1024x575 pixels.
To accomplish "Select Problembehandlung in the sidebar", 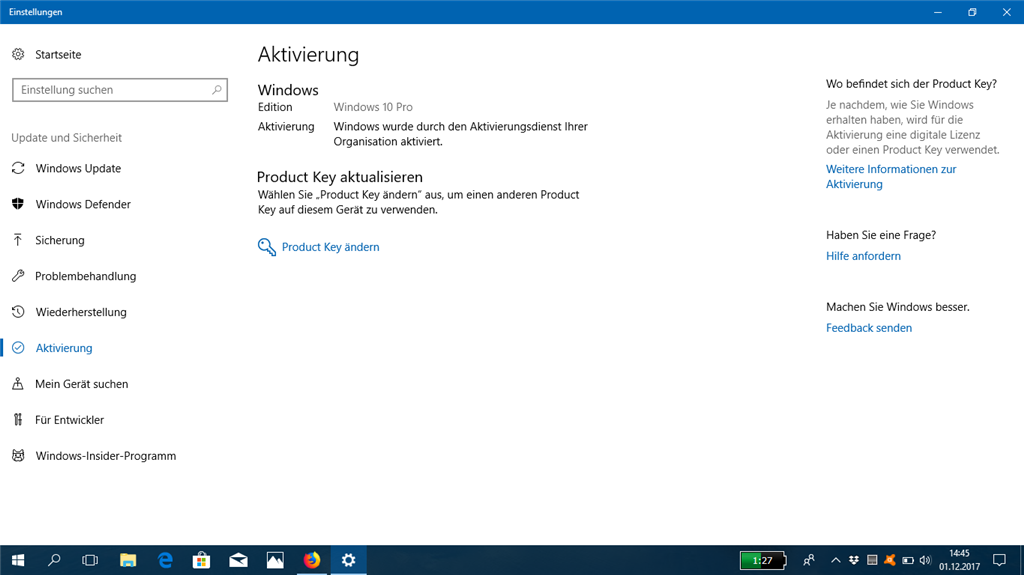I will point(86,276).
